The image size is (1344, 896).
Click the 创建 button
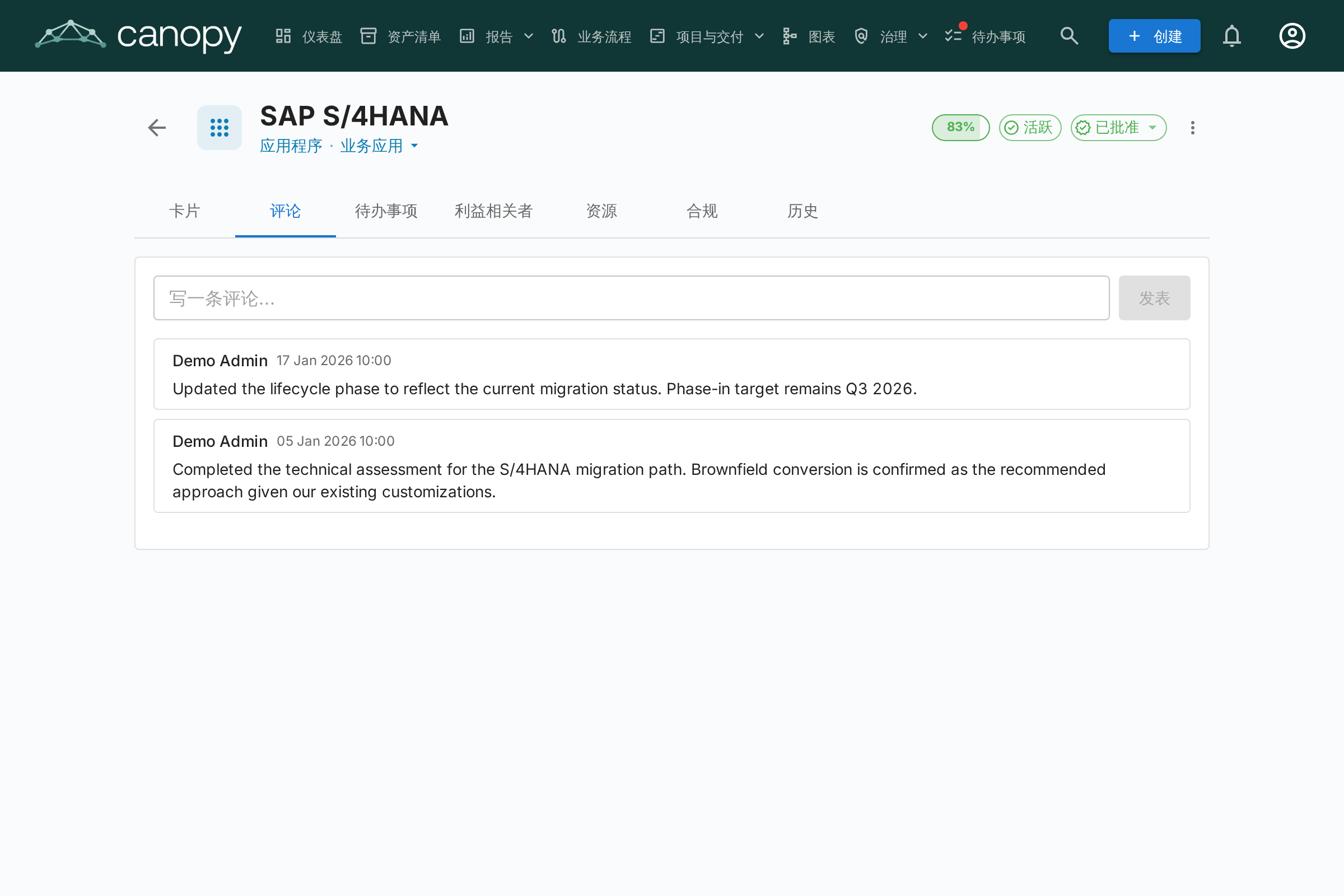click(1154, 36)
